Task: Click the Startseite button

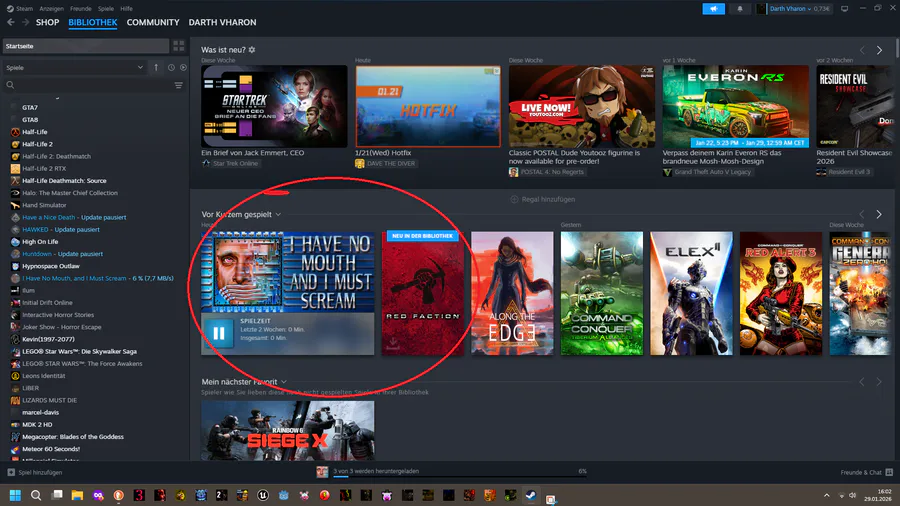Action: pyautogui.click(x=86, y=46)
